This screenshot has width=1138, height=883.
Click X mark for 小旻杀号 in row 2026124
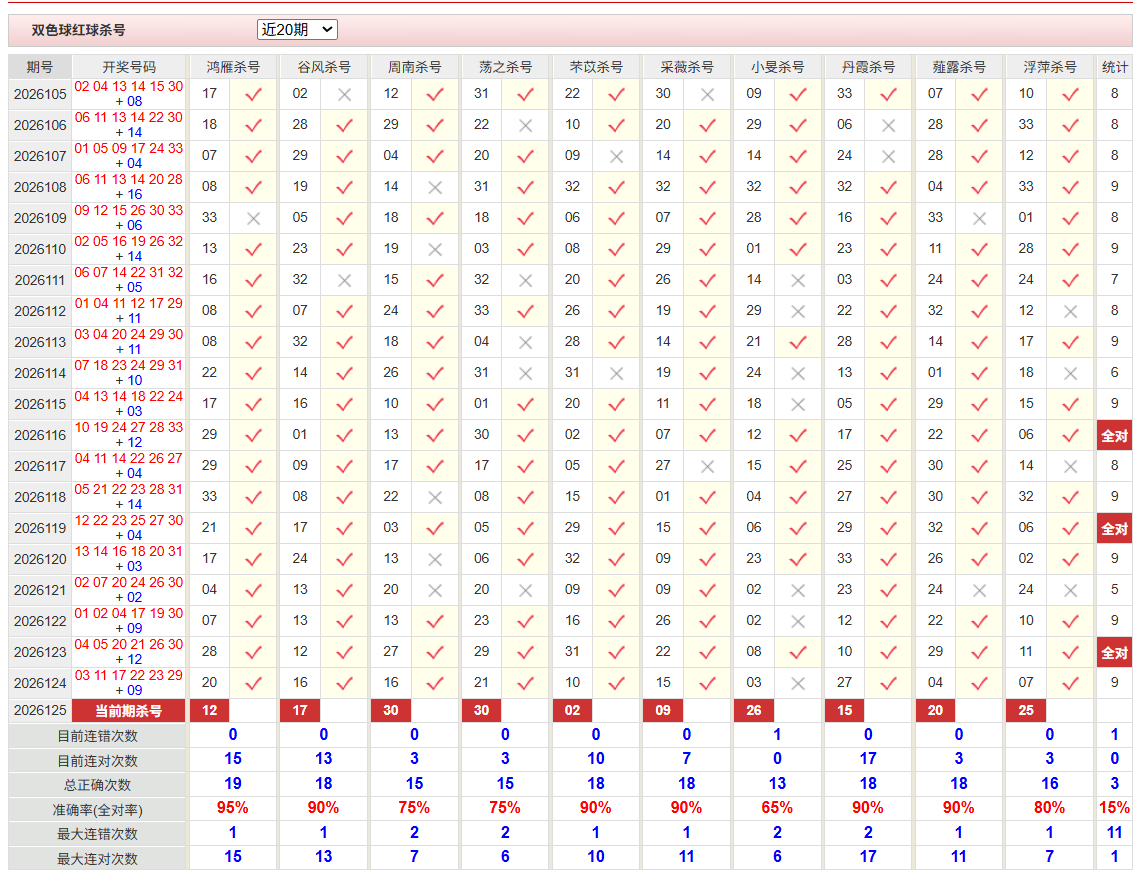[x=798, y=683]
